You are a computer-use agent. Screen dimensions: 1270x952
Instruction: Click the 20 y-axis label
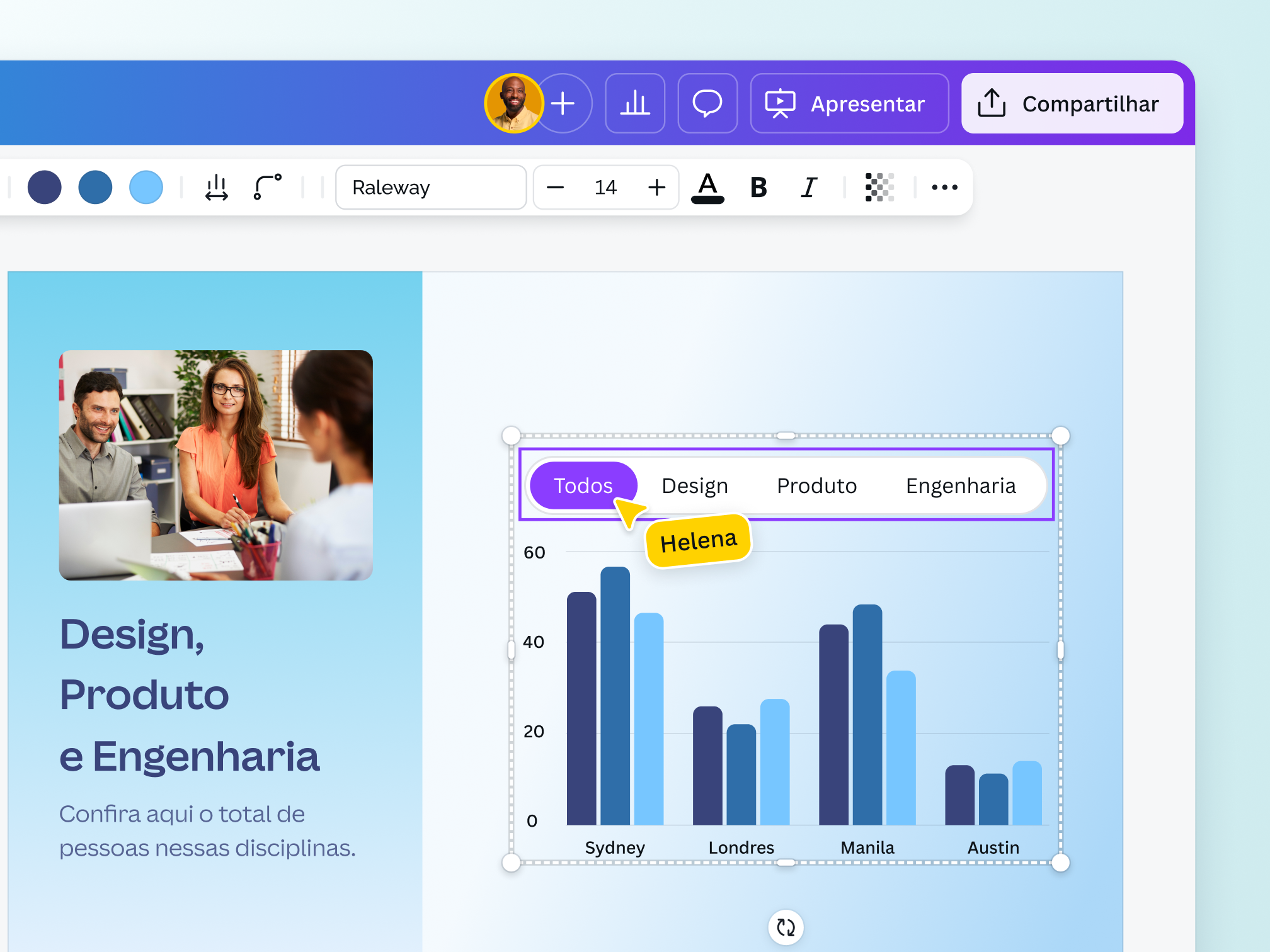[x=534, y=731]
